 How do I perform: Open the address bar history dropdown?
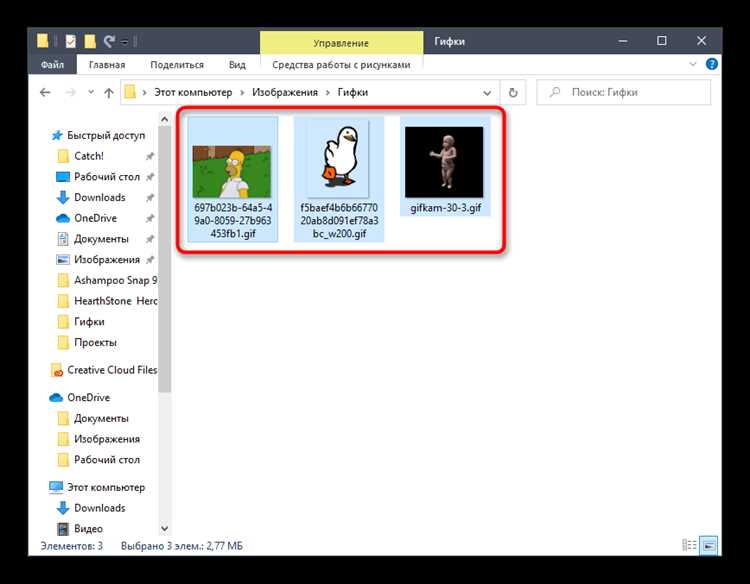click(487, 93)
